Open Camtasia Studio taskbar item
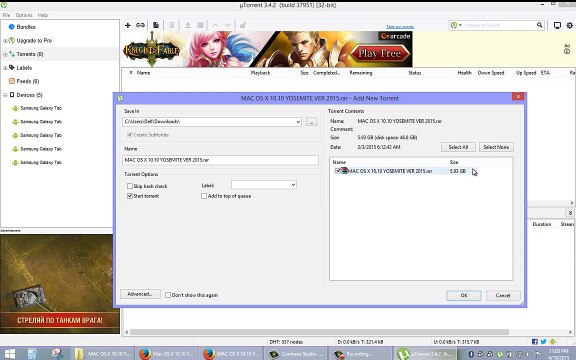576x360 pixels. 295,354
